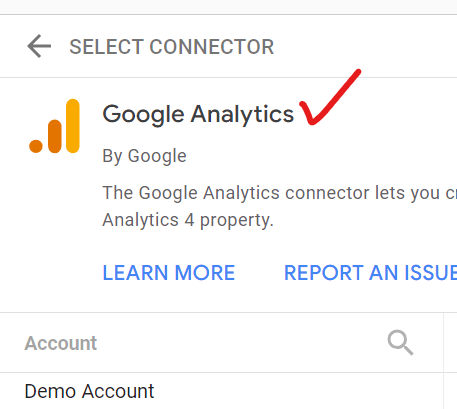
Task: Click the Google Analytics bar chart logo
Action: [54, 126]
